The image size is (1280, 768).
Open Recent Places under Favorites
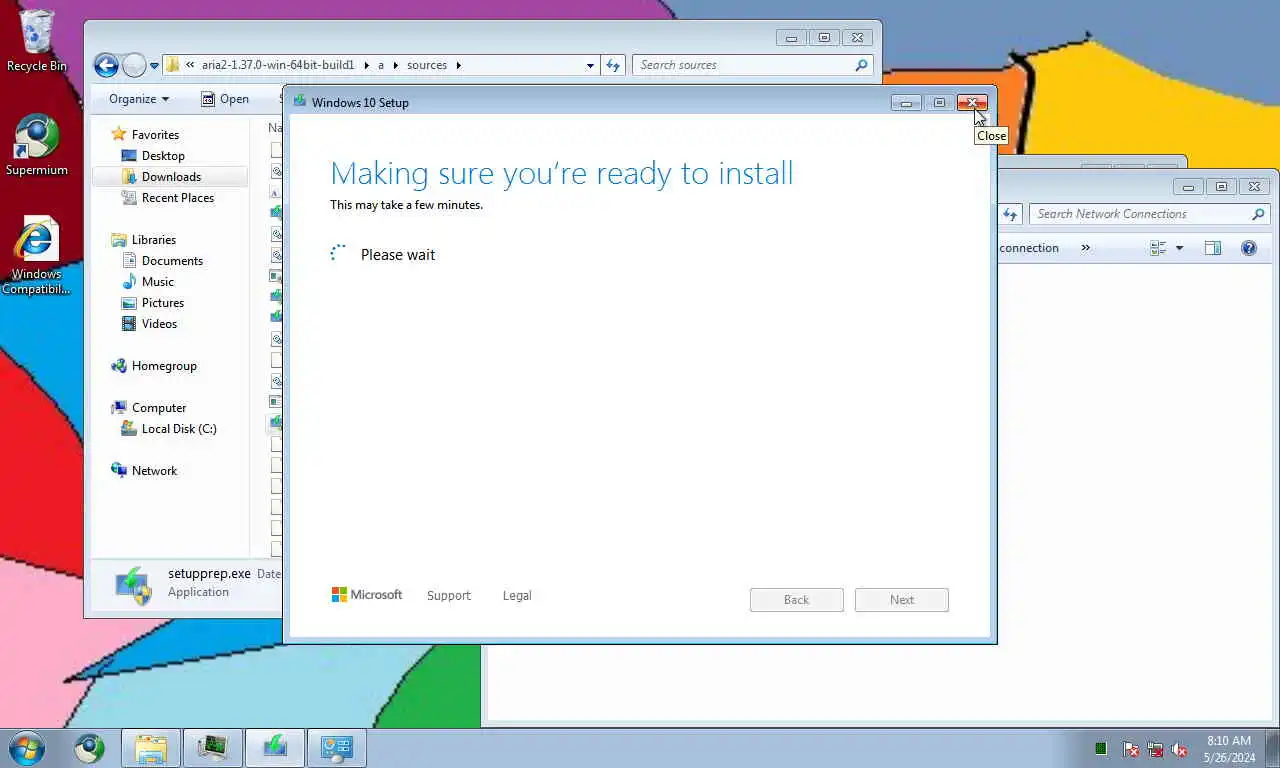[x=178, y=197]
